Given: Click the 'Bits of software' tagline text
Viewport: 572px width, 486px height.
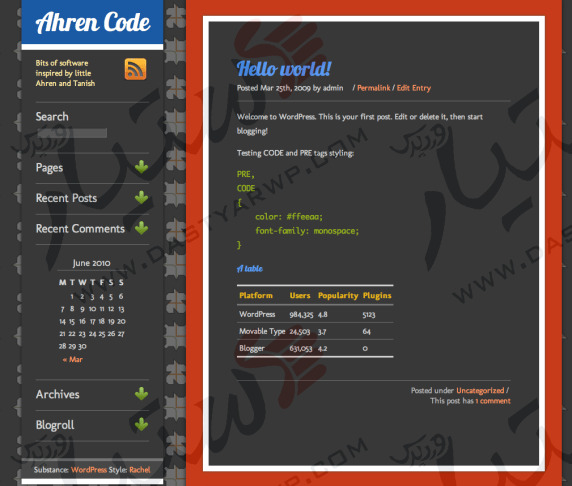Looking at the screenshot, I should 65,73.
